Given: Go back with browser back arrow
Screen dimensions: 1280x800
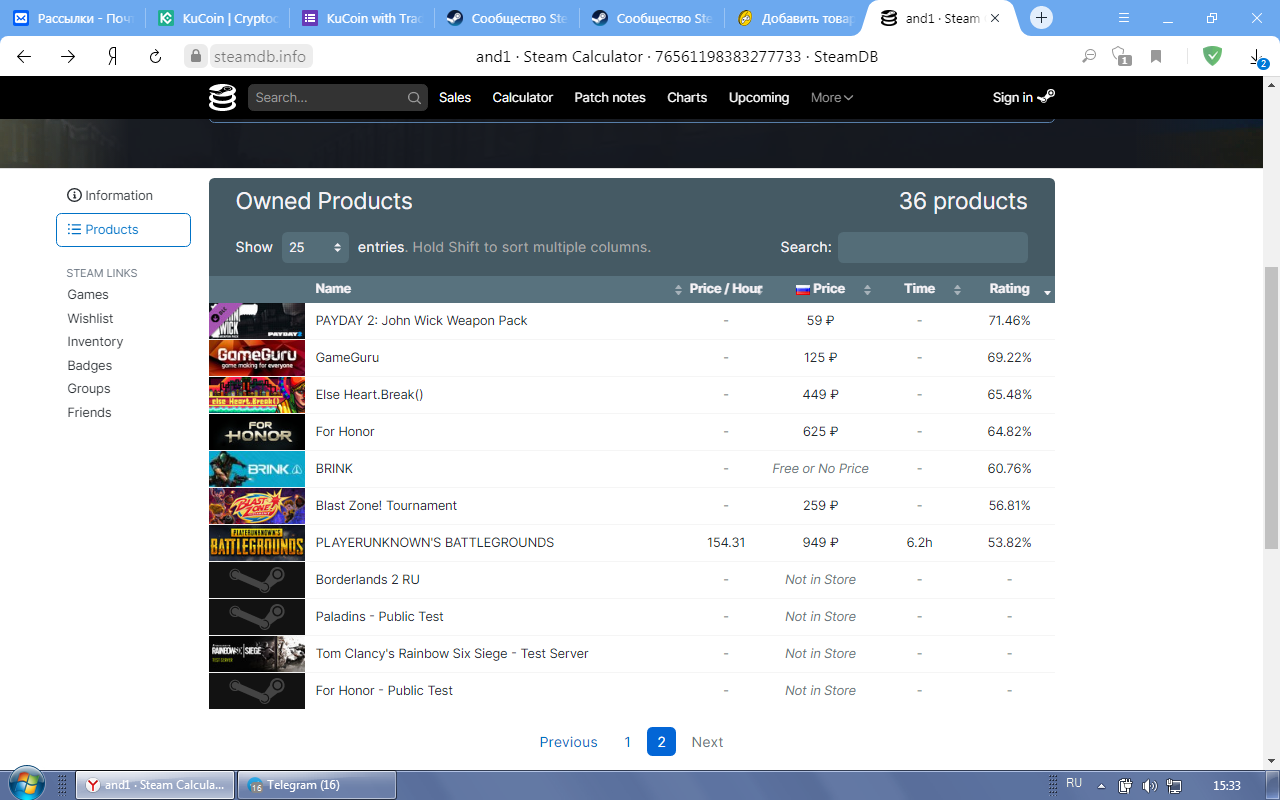Looking at the screenshot, I should 24,57.
